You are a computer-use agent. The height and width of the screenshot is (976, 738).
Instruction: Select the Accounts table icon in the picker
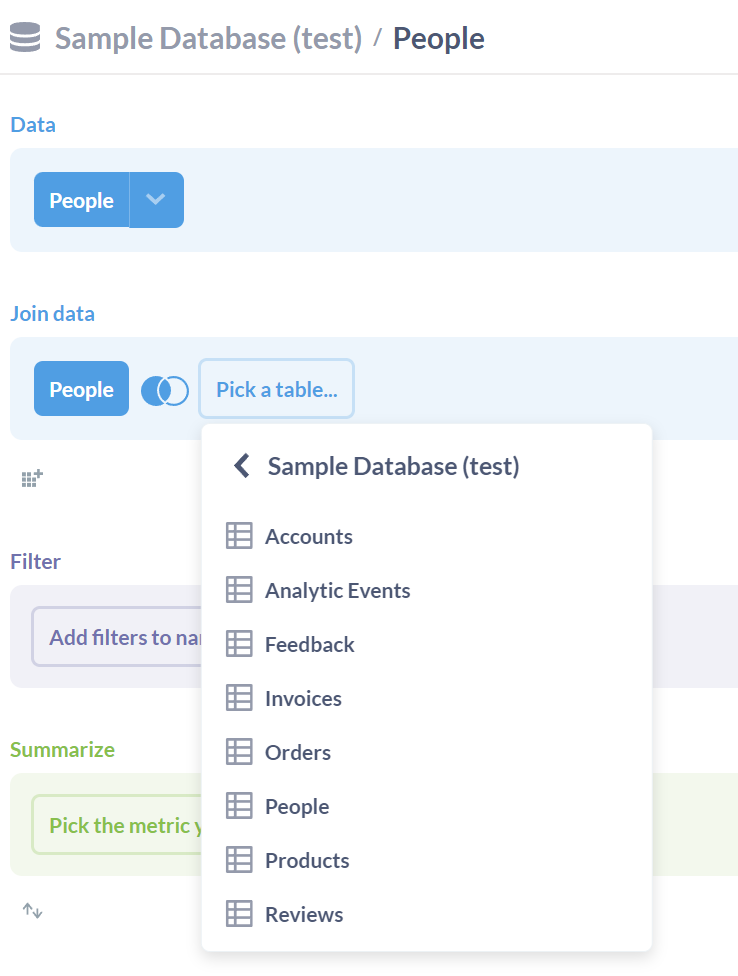point(239,536)
